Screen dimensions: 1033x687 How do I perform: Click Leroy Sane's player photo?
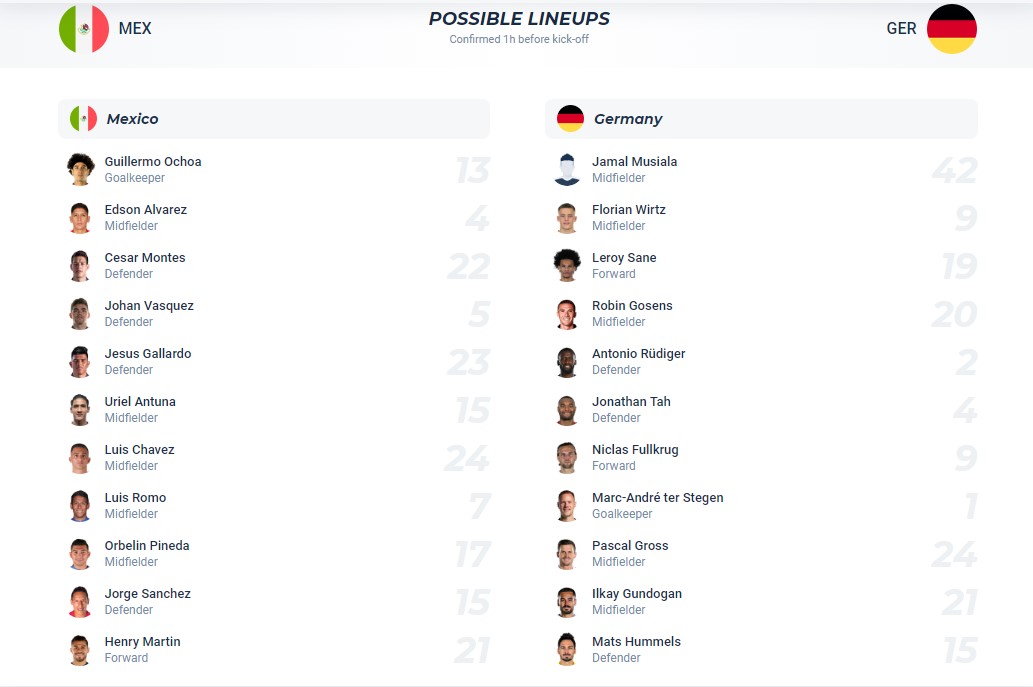567,265
